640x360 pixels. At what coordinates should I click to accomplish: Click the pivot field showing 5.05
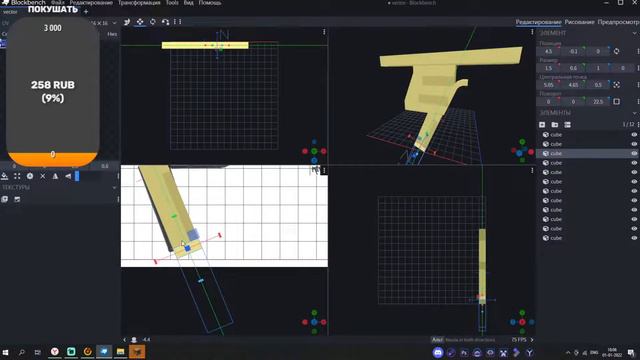549,85
